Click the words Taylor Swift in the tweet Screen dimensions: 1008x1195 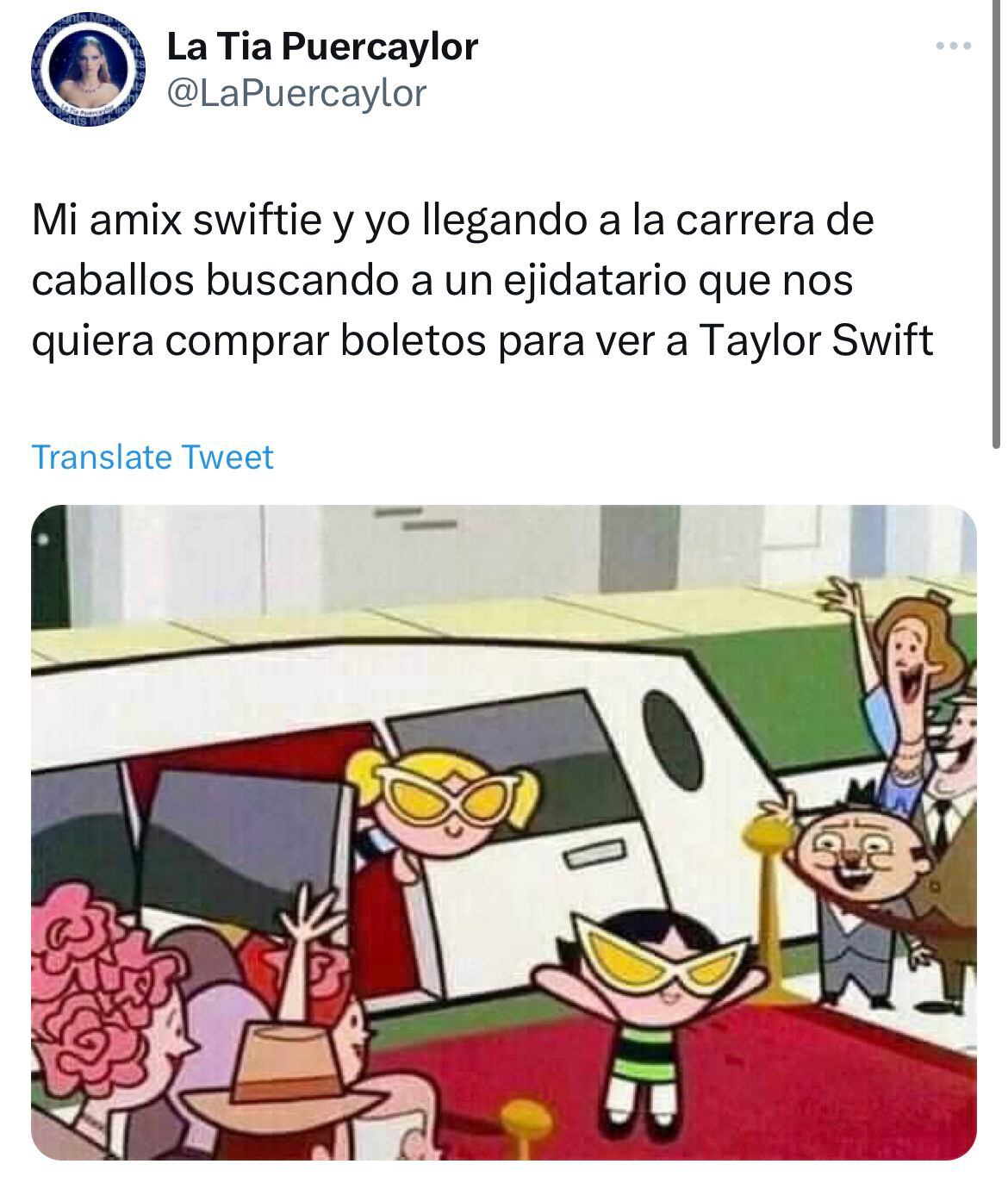pos(815,340)
